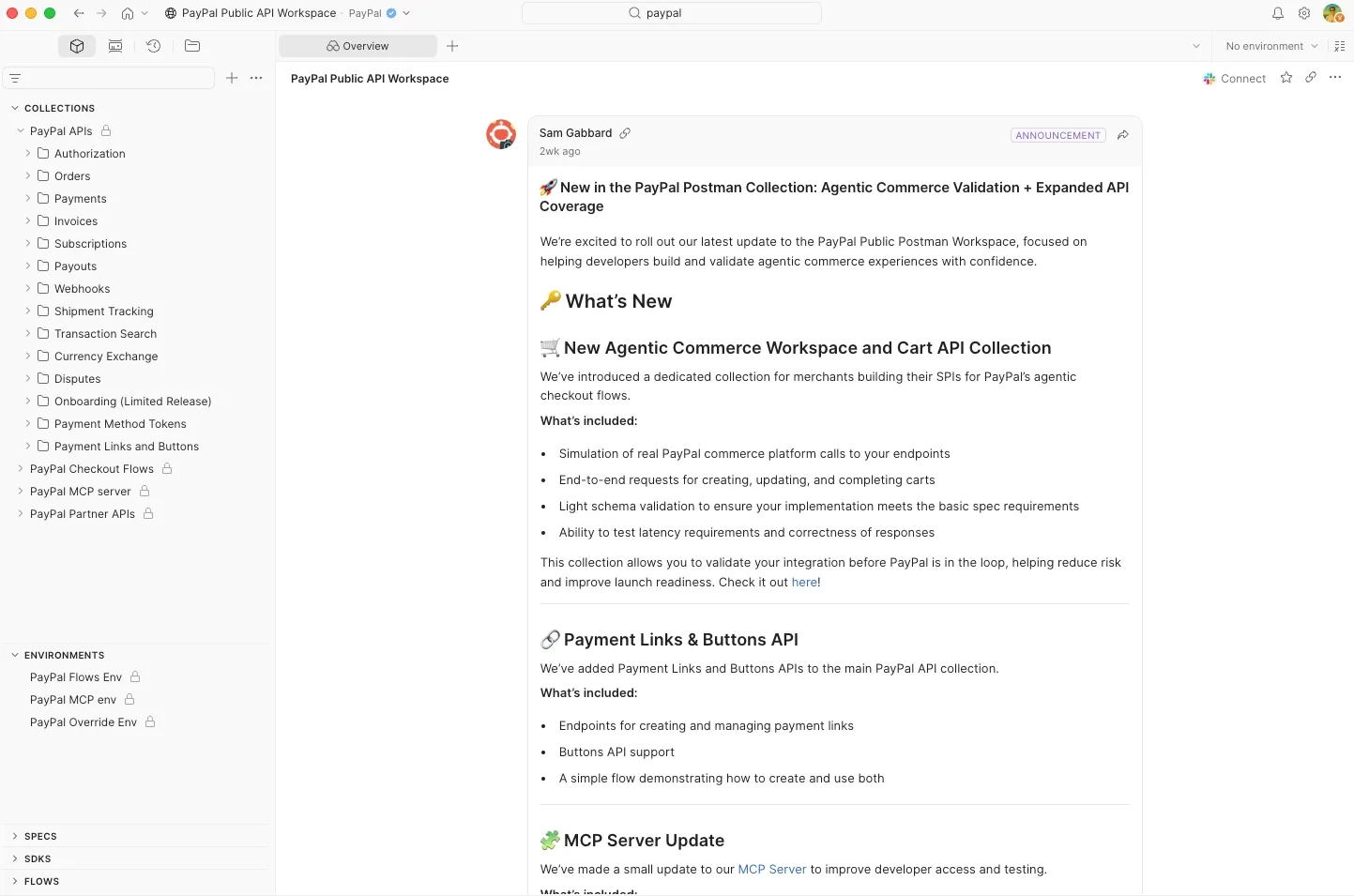Viewport: 1354px width, 896px height.
Task: Collapse the PayPal APIs collection
Action: point(21,130)
